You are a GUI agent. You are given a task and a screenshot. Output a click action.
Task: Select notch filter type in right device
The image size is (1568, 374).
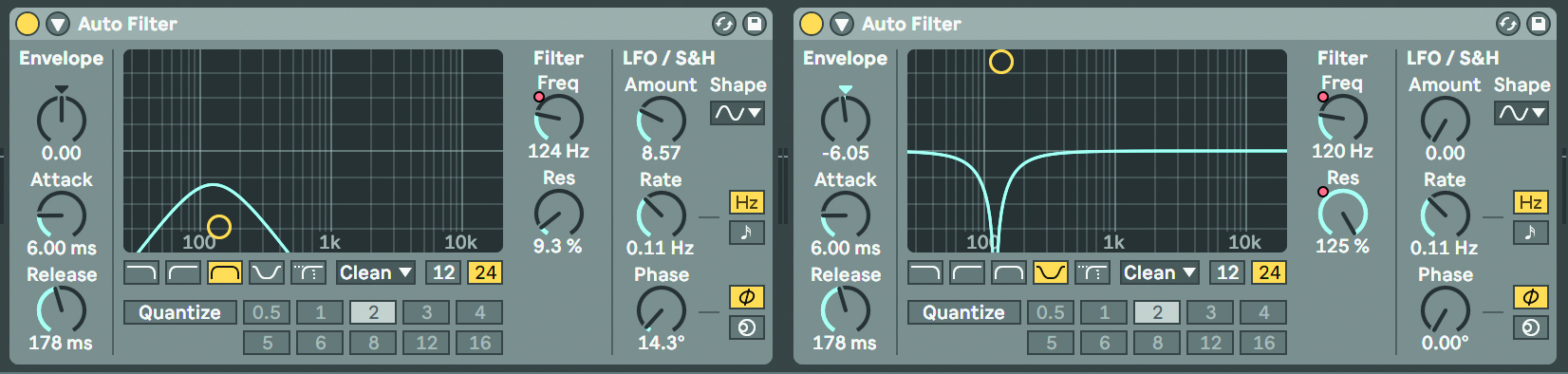[x=1051, y=273]
